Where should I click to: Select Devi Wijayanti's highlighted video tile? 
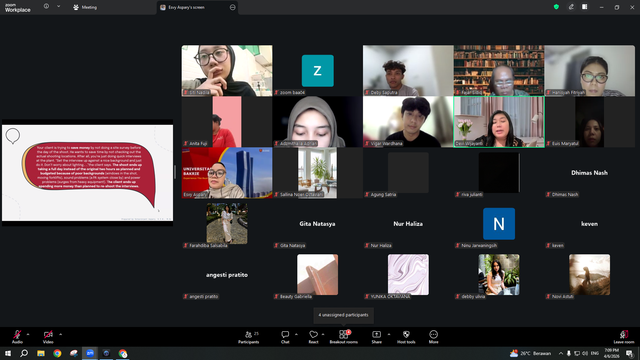[x=499, y=122]
